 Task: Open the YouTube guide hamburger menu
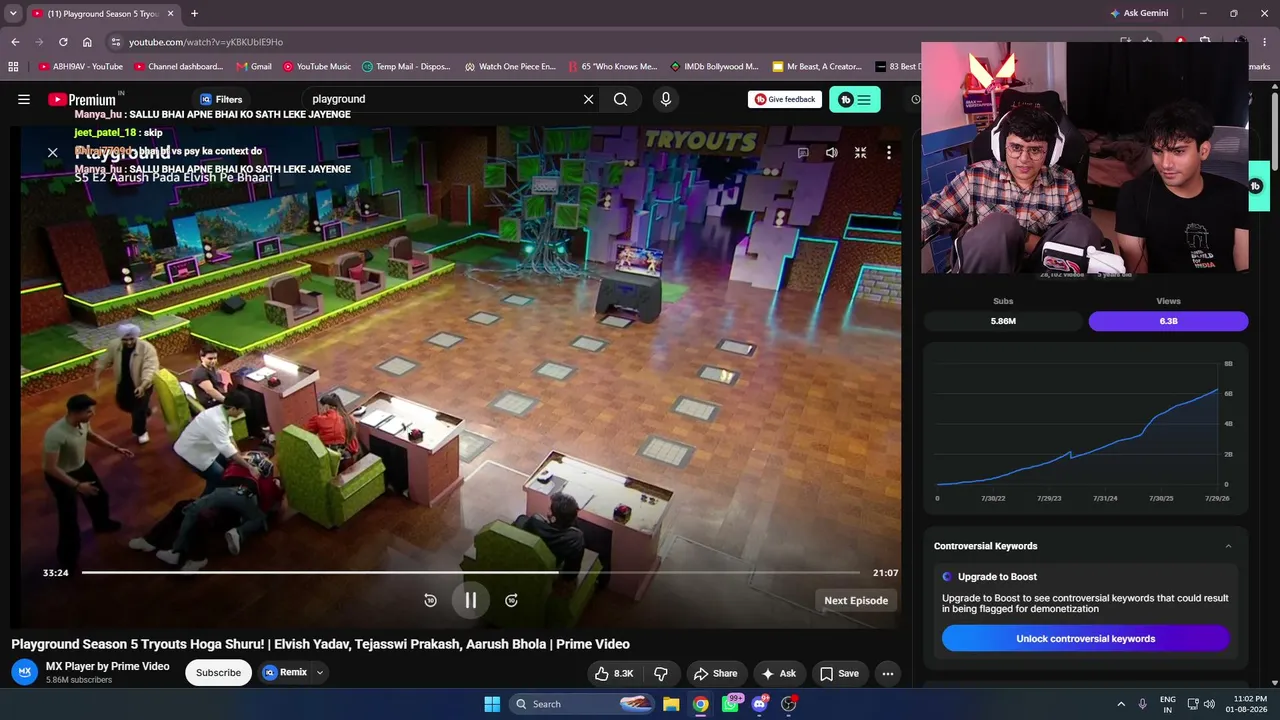[x=24, y=99]
